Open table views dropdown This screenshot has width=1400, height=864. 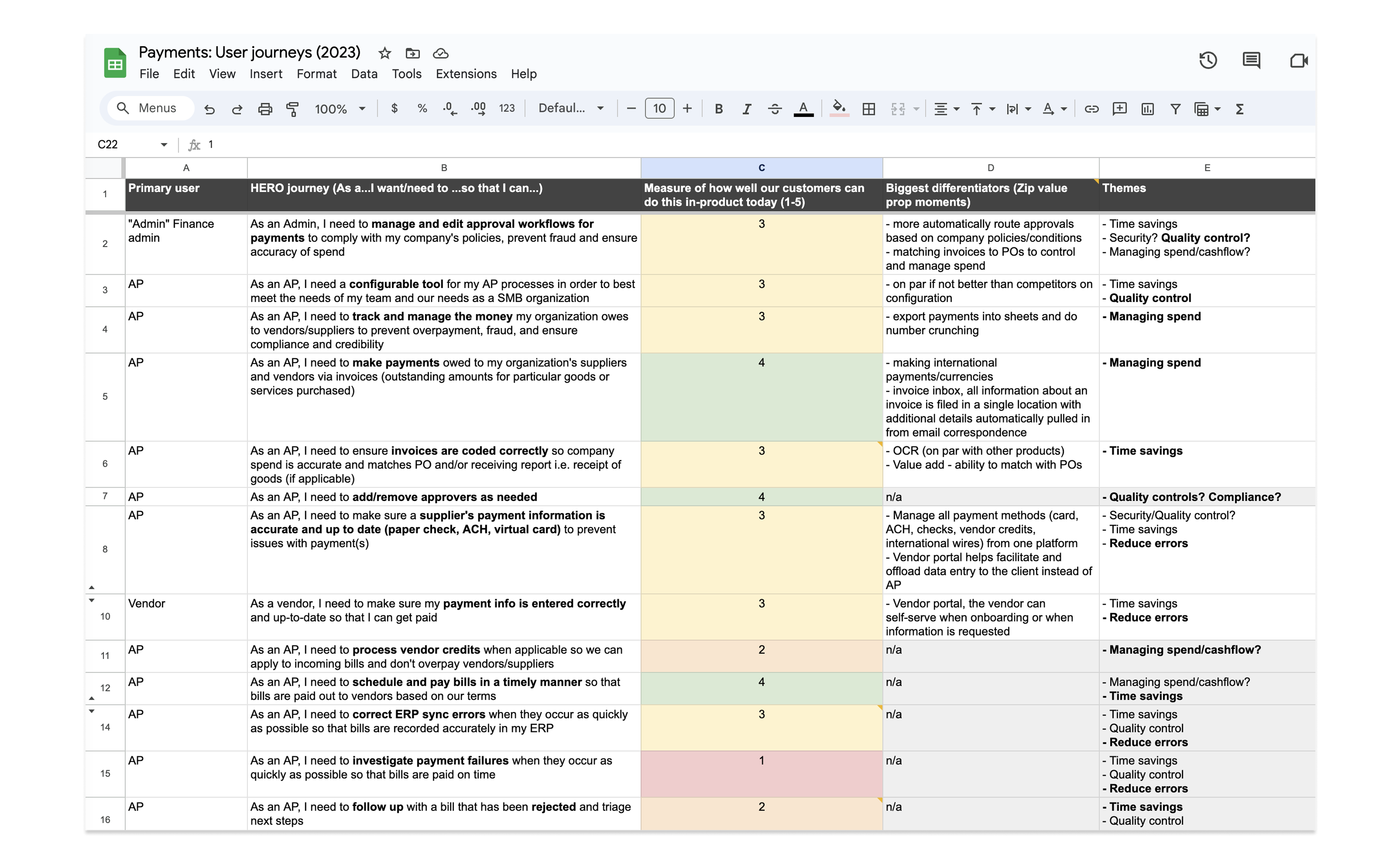[1207, 109]
